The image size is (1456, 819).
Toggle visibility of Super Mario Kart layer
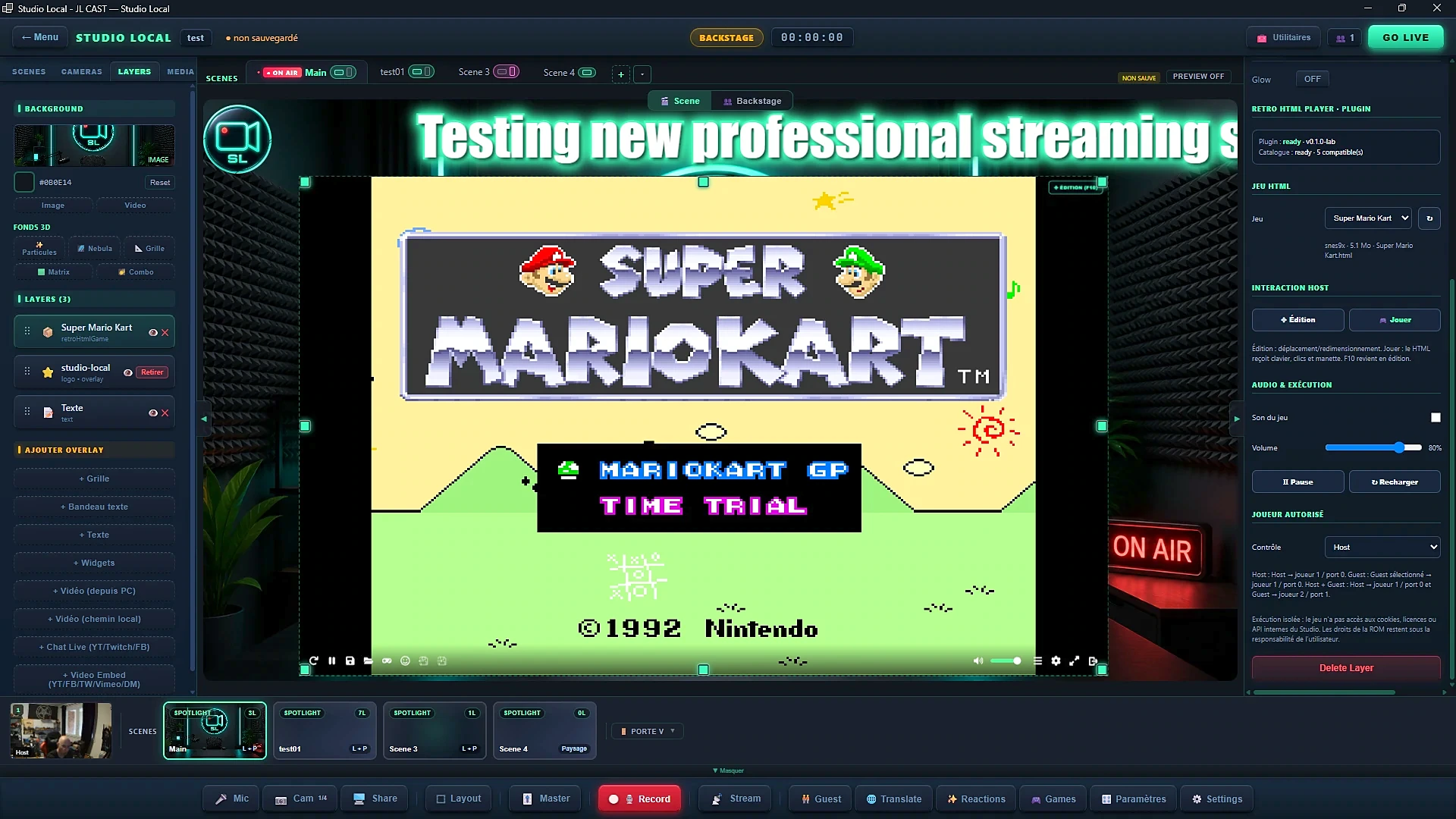coord(153,332)
